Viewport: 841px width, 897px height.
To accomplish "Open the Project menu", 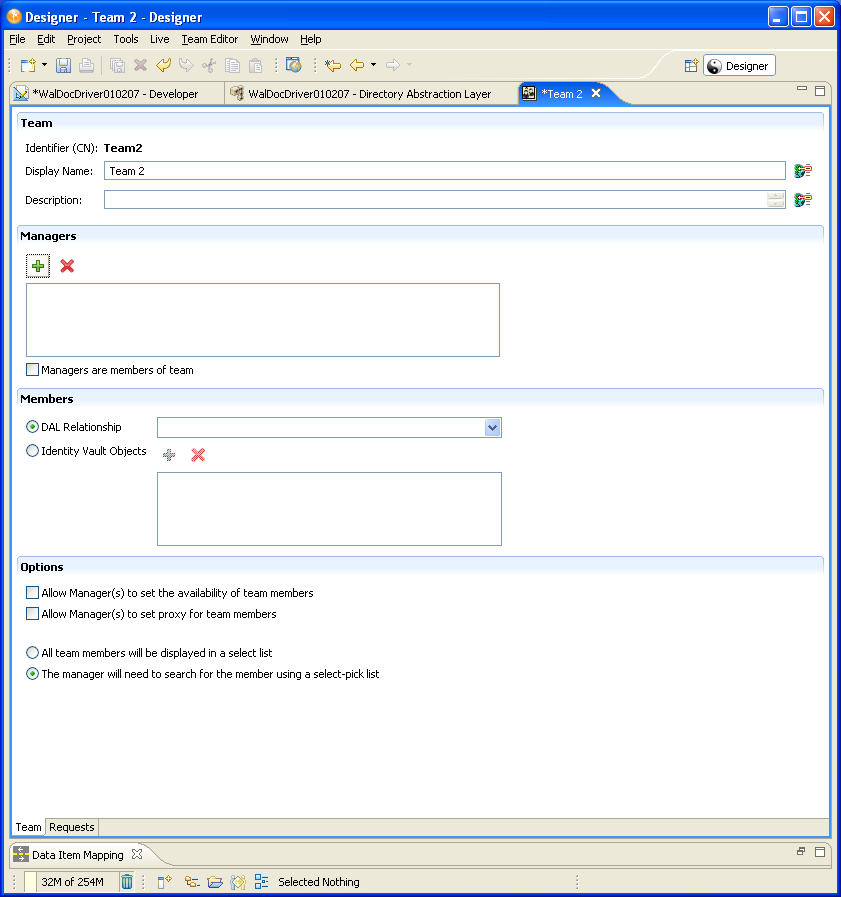I will (84, 39).
